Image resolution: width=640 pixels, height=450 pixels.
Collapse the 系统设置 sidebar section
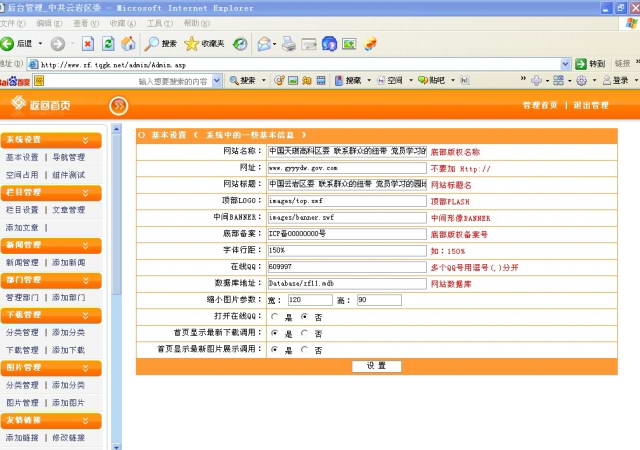pos(85,140)
